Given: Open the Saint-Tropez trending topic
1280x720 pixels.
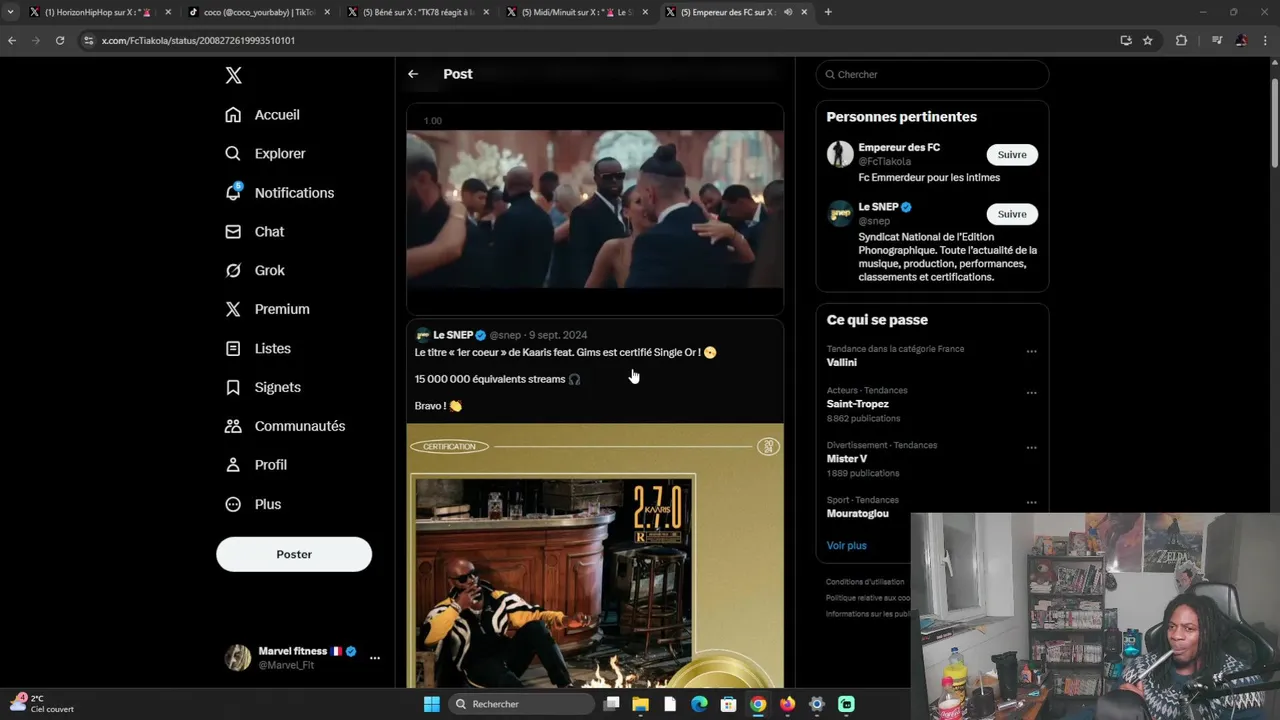Looking at the screenshot, I should click(858, 404).
